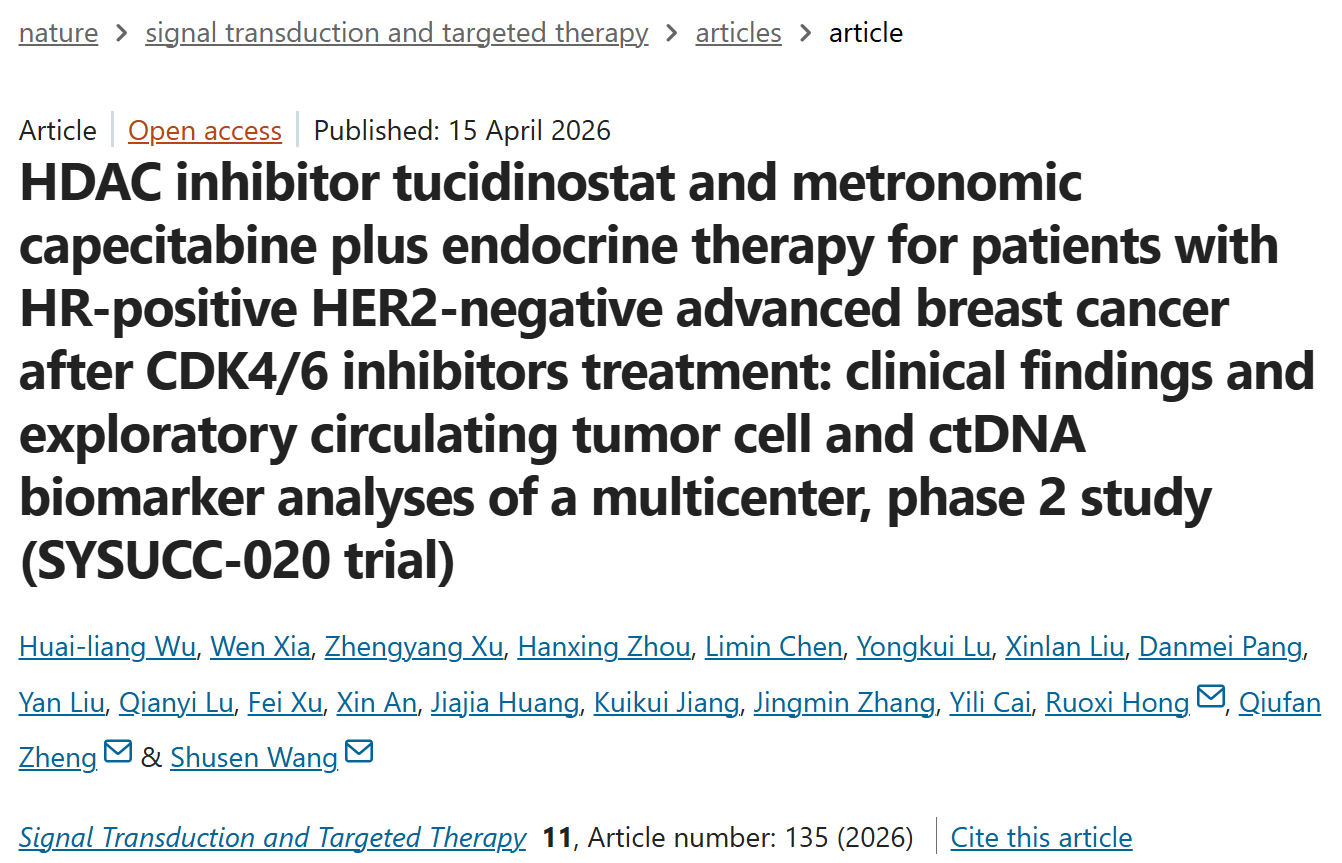Click the email icon beside Shusen Wang
This screenshot has height=863, width=1342.
(x=358, y=752)
